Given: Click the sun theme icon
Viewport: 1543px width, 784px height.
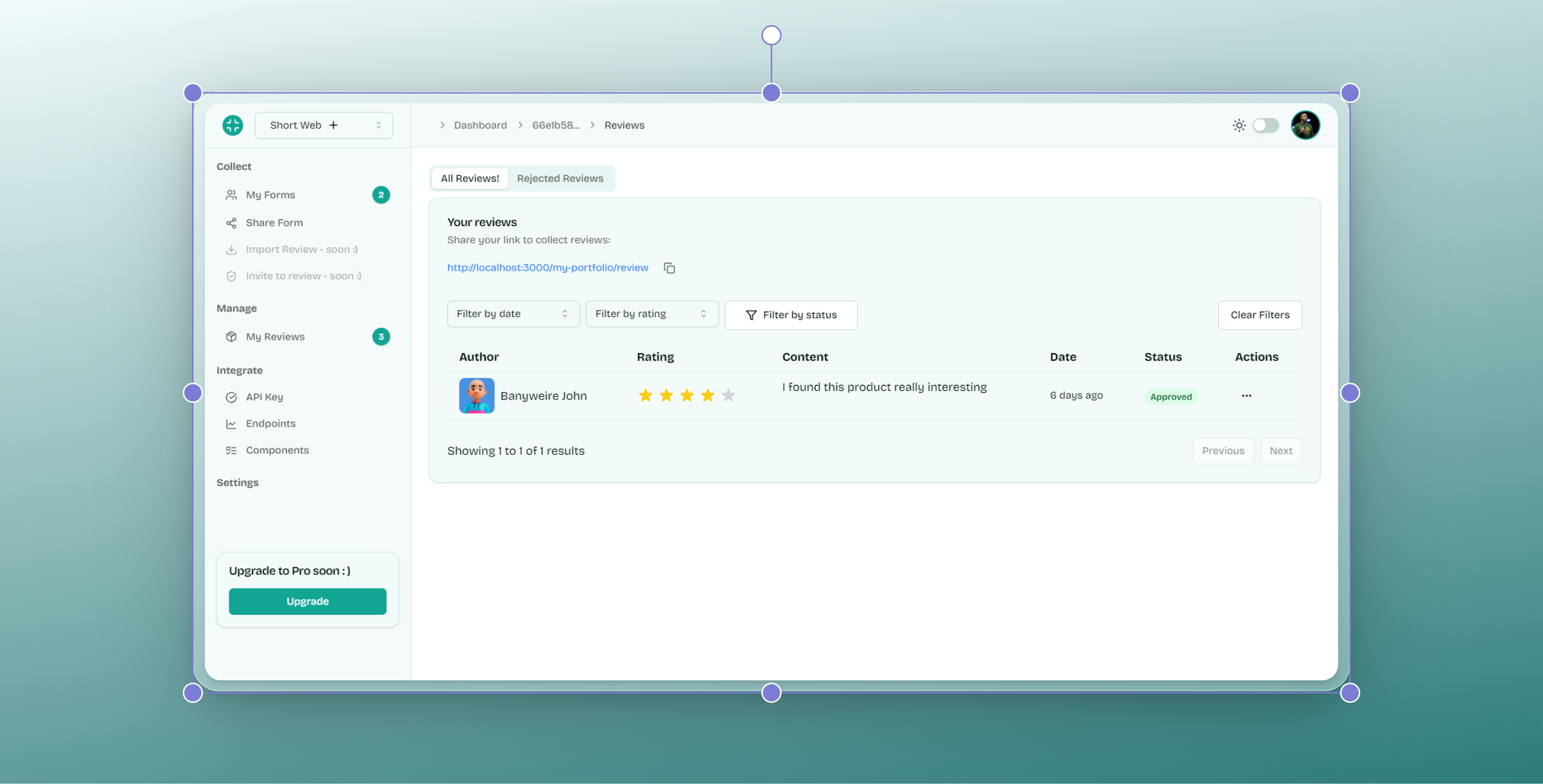Looking at the screenshot, I should click(x=1239, y=125).
